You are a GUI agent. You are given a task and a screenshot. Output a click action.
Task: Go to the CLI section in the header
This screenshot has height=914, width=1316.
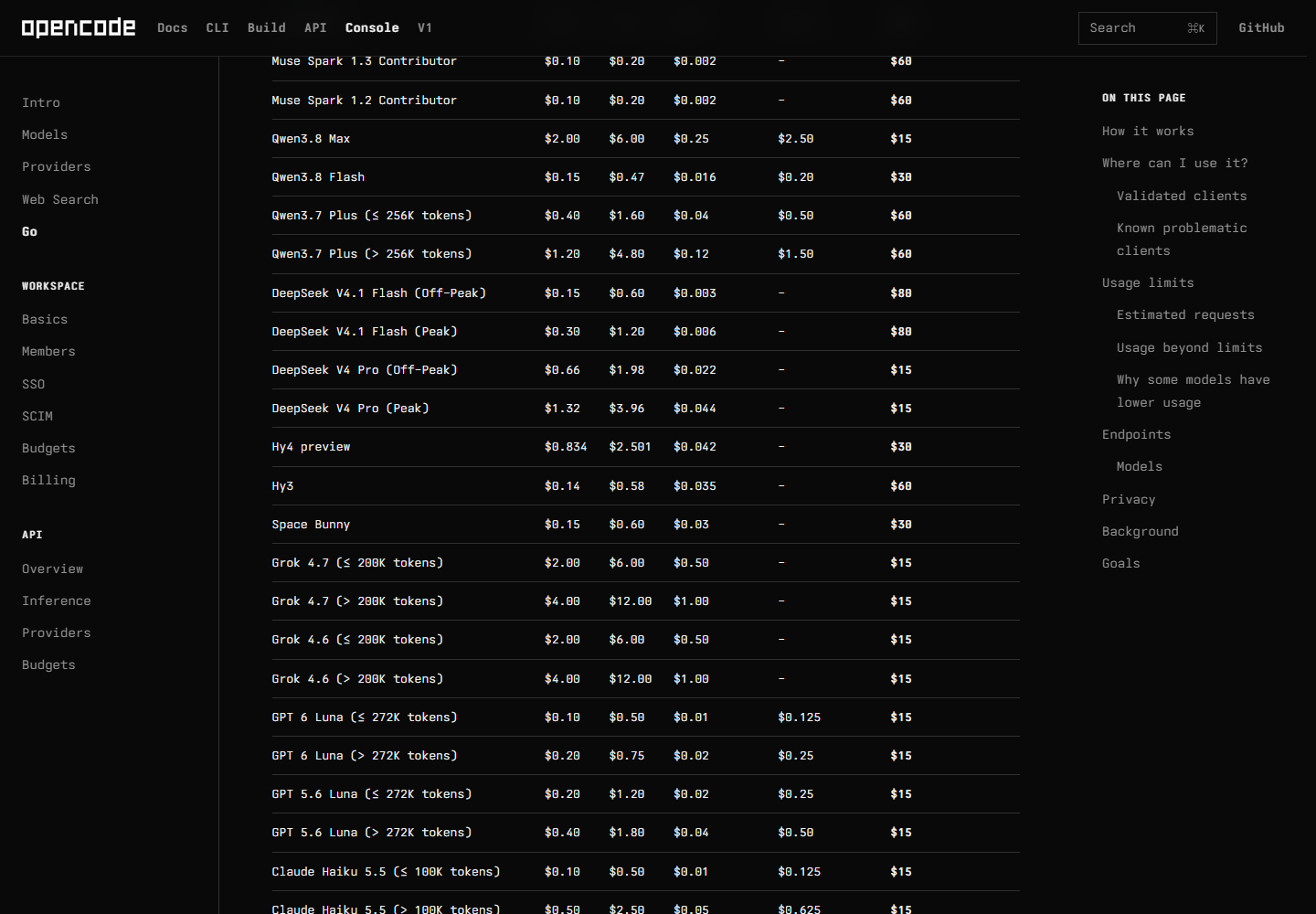coord(218,27)
